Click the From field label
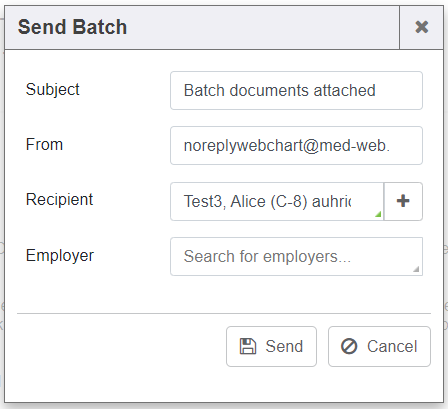 (x=44, y=145)
